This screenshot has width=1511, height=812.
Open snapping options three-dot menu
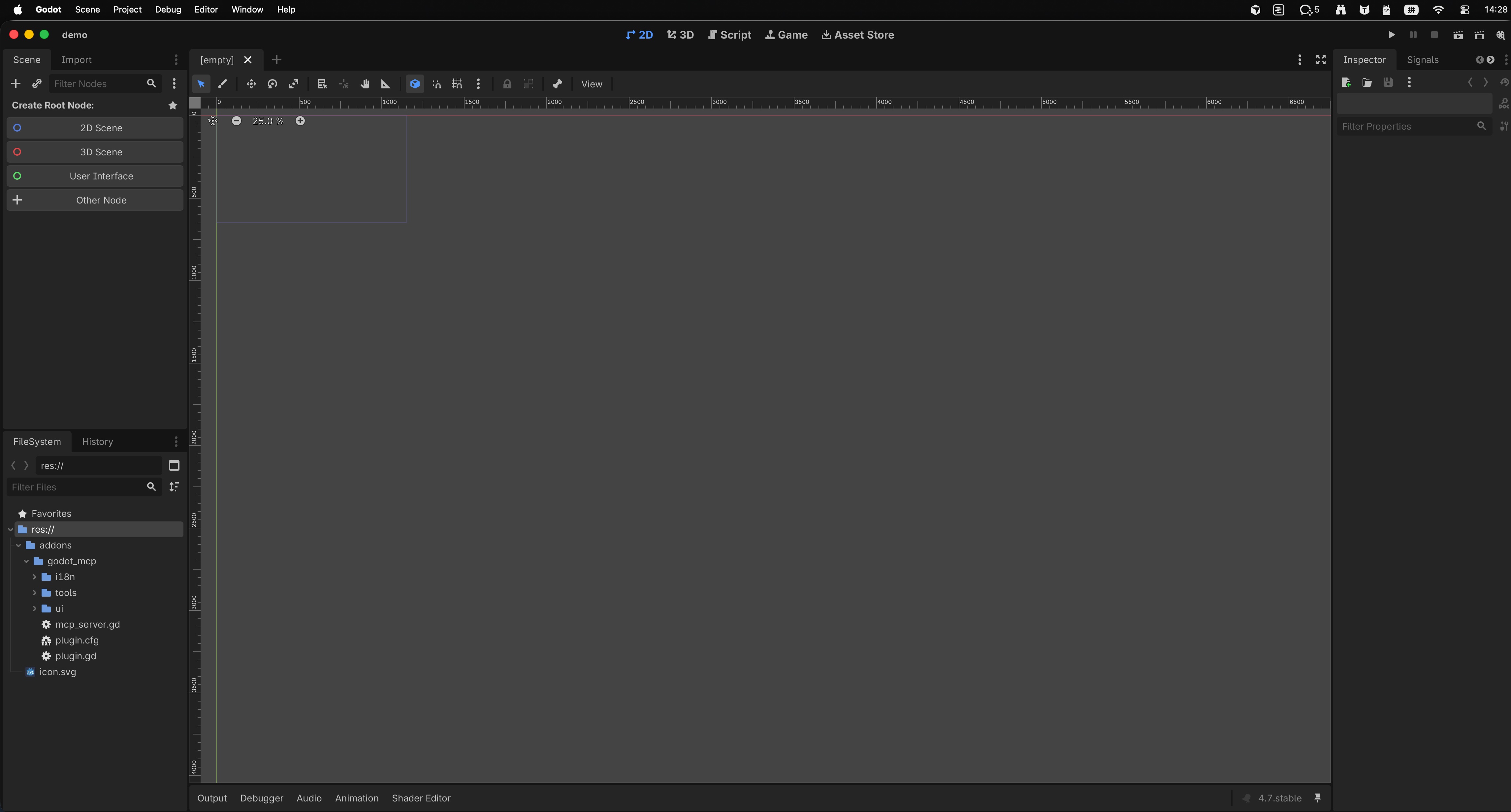click(478, 84)
